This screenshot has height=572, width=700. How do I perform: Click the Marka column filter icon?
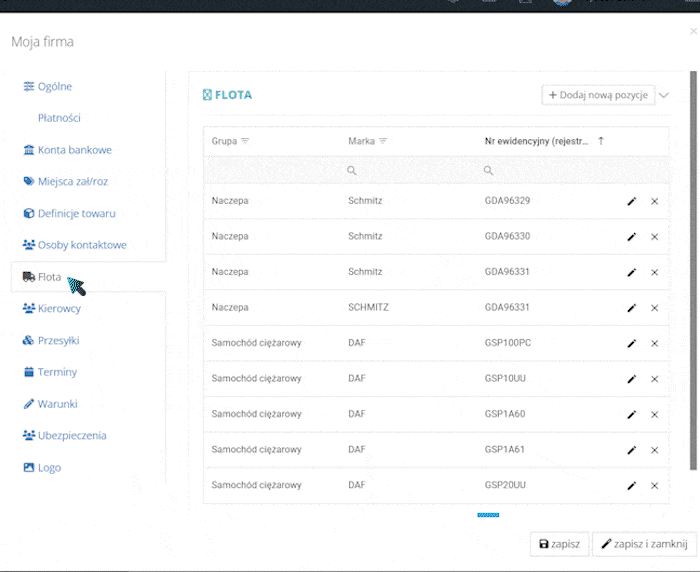(383, 141)
